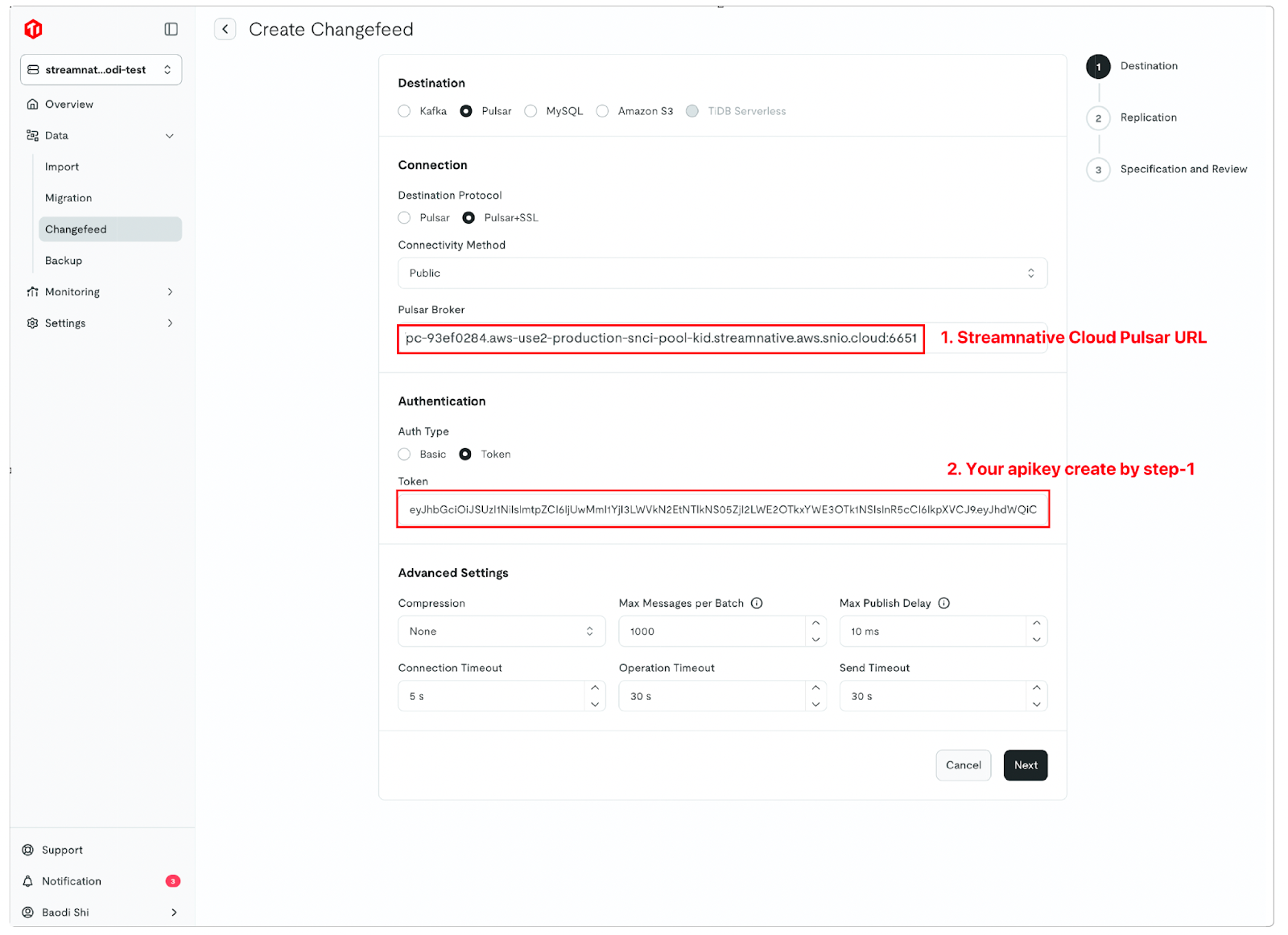Click info icon next to Max Publish Delay

point(944,603)
